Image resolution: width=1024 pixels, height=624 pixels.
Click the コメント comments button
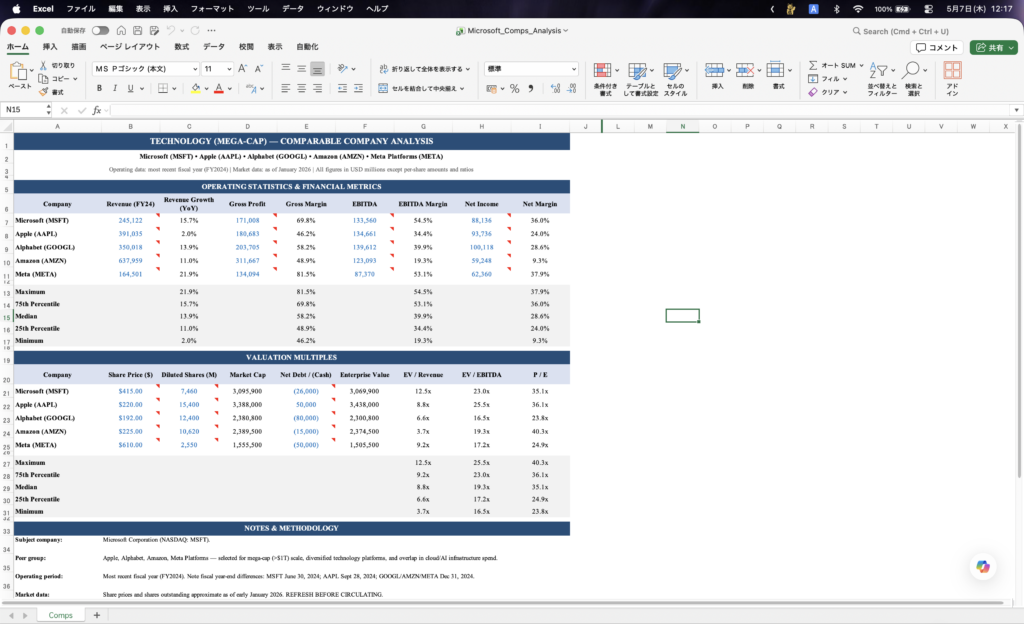pos(936,48)
